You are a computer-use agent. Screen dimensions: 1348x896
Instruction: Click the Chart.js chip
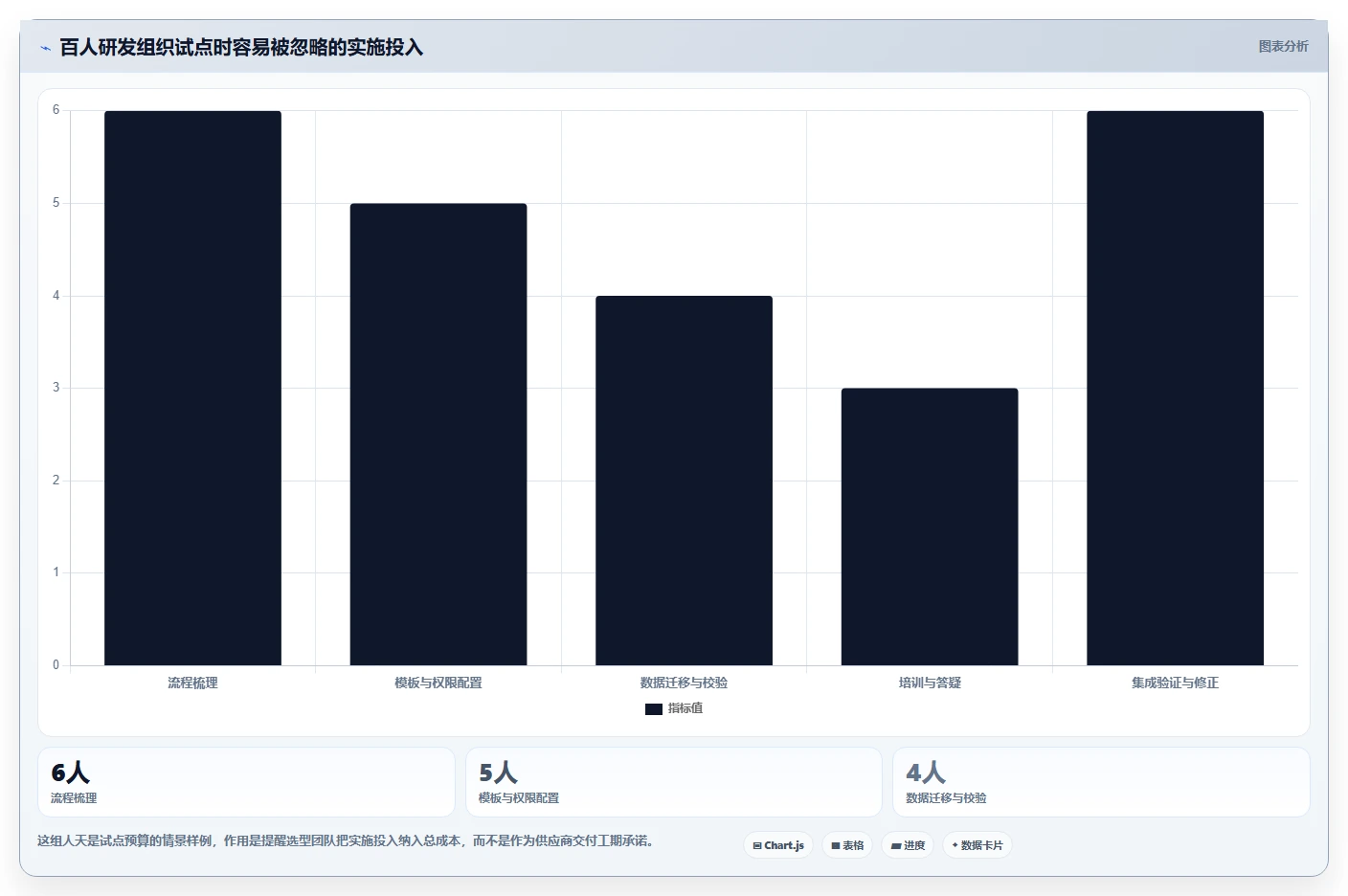click(778, 845)
